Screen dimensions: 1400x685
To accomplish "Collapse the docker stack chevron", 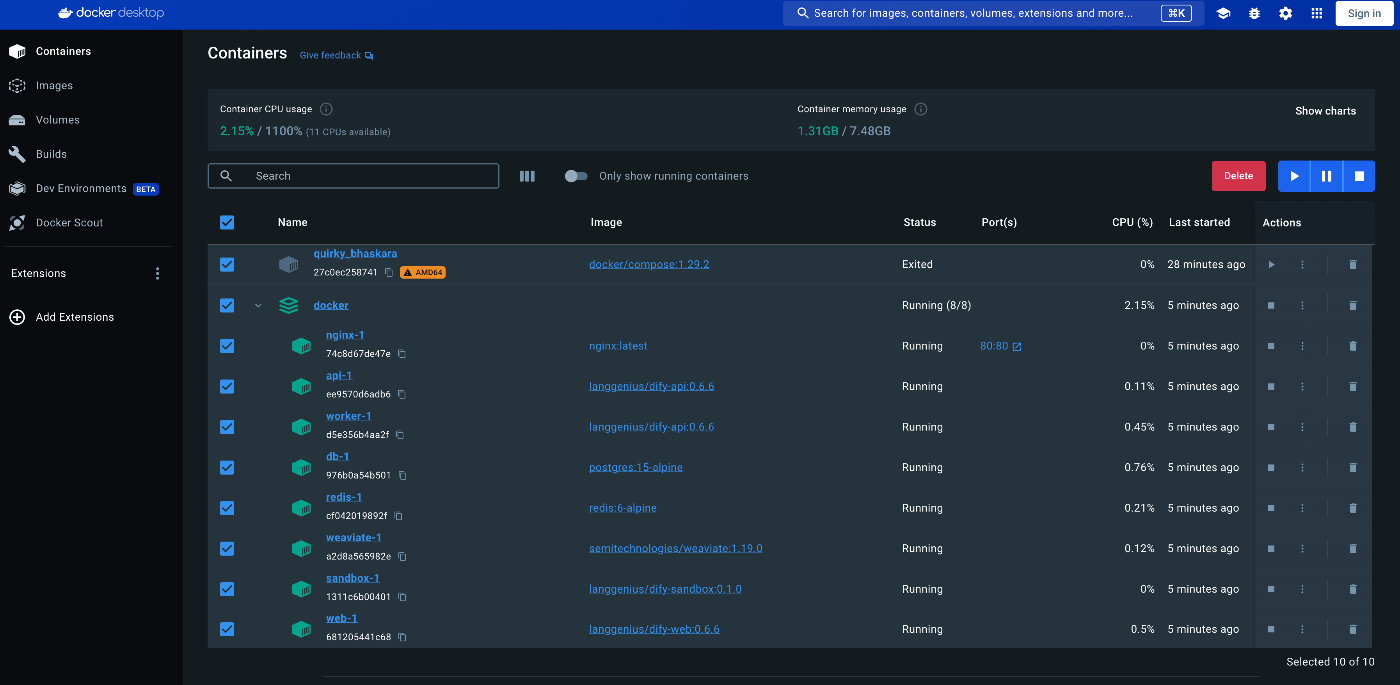I will pyautogui.click(x=258, y=306).
